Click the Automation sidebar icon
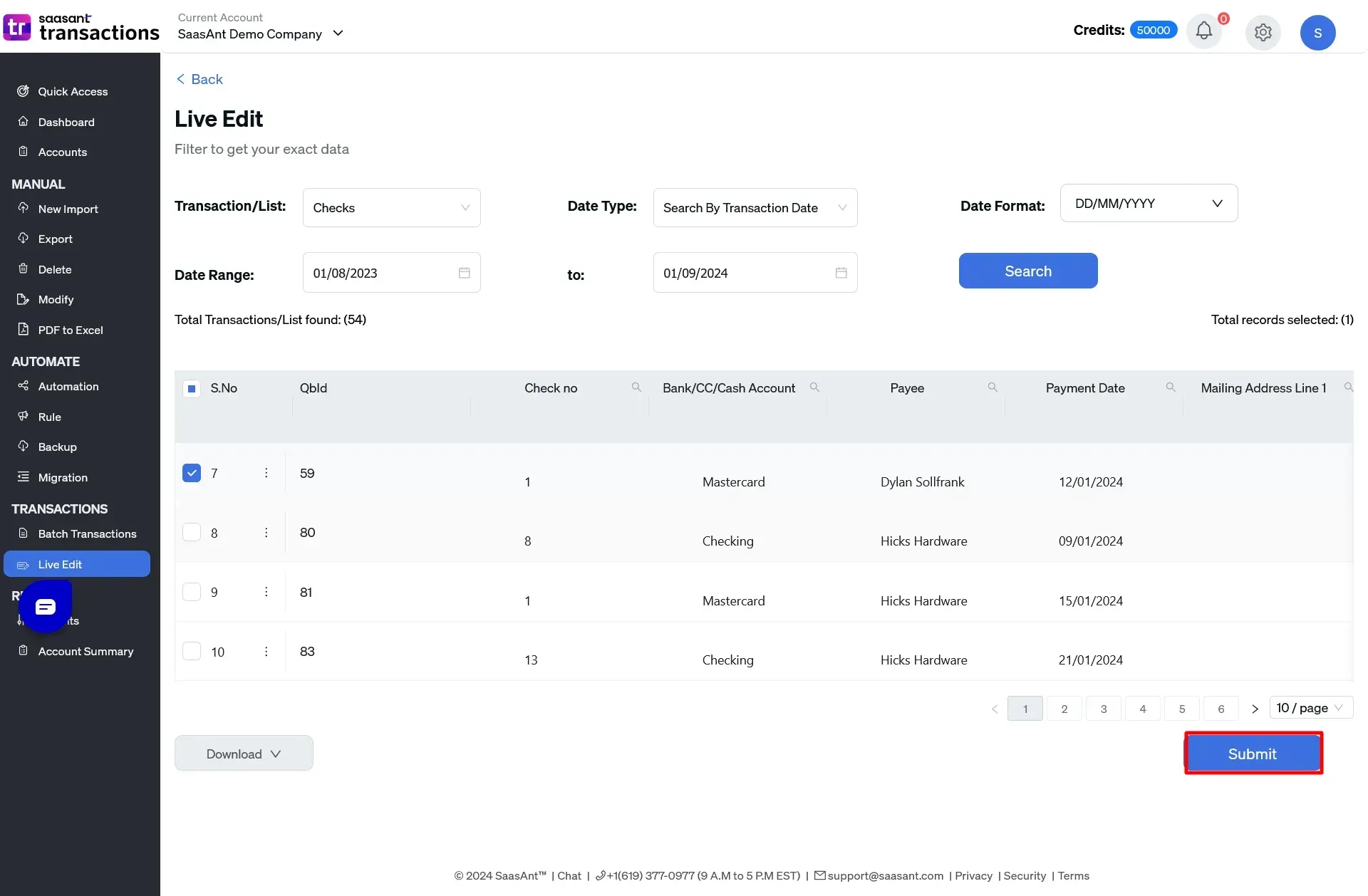This screenshot has height=896, width=1368. (x=23, y=386)
